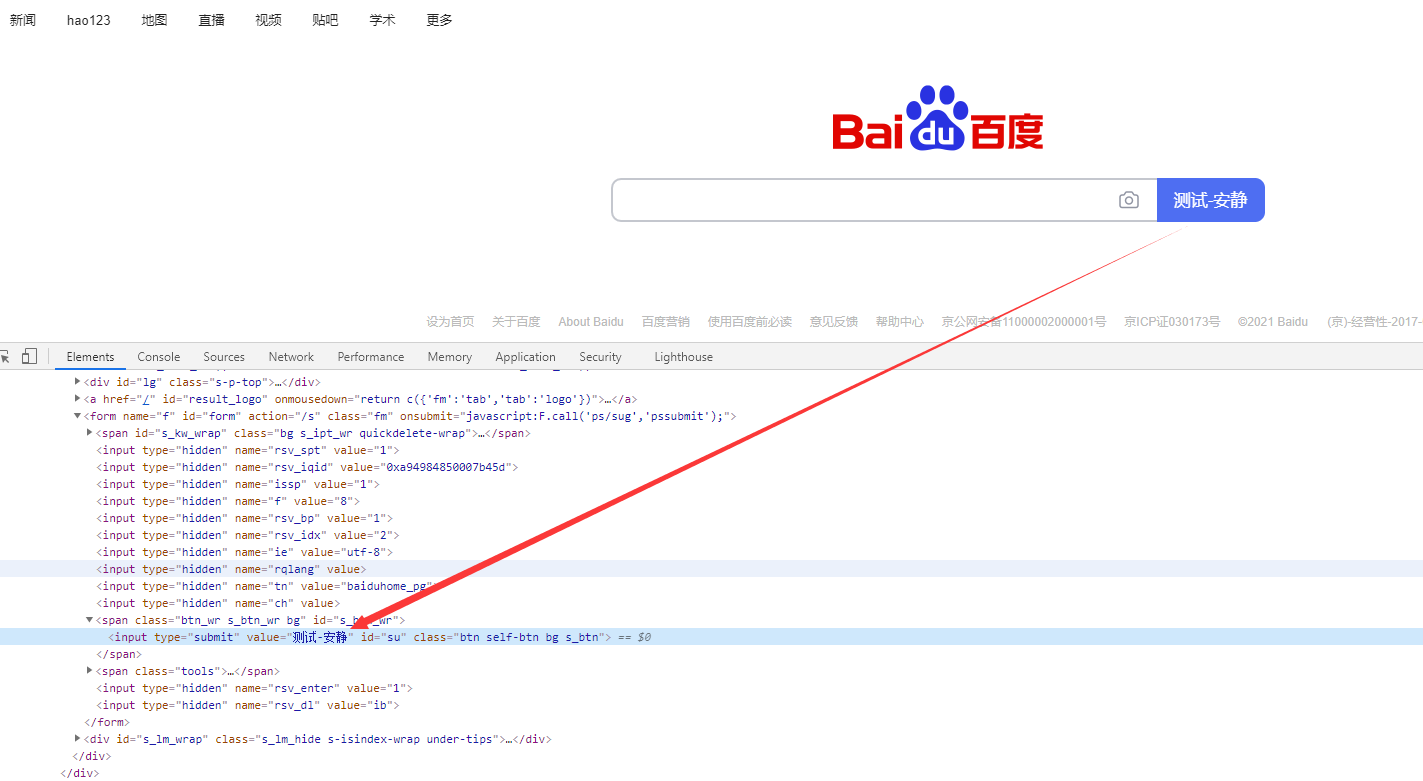Switch to the Memory tab
1423x781 pixels.
pos(450,357)
